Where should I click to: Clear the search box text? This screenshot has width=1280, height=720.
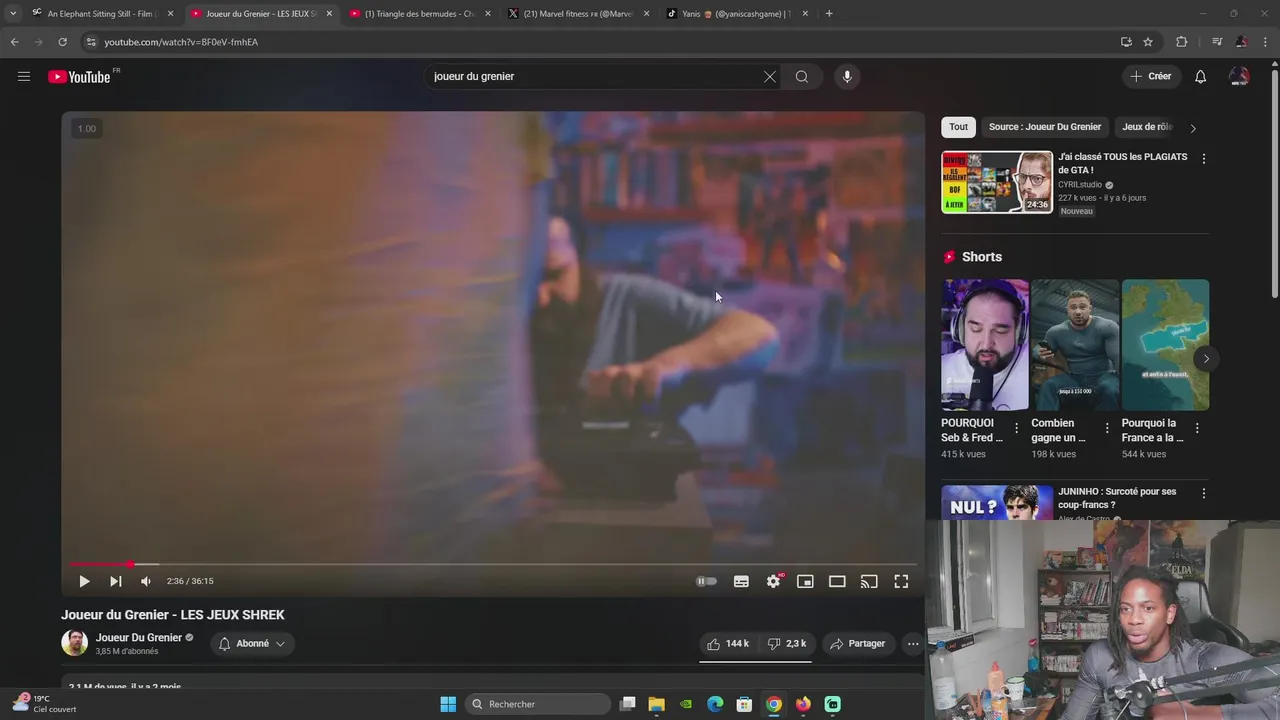(770, 77)
